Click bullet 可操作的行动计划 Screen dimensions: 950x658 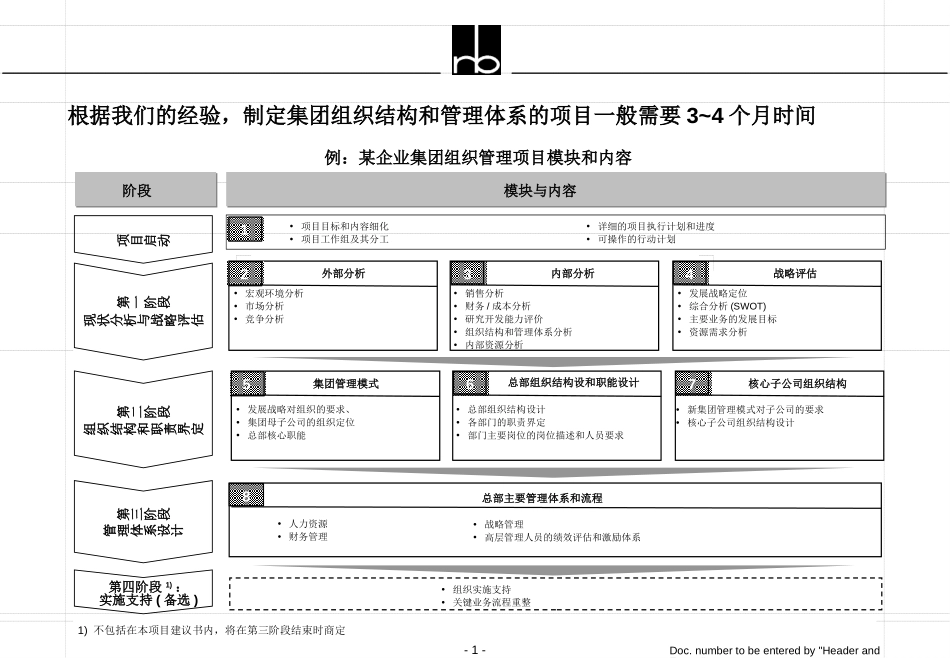click(x=636, y=239)
